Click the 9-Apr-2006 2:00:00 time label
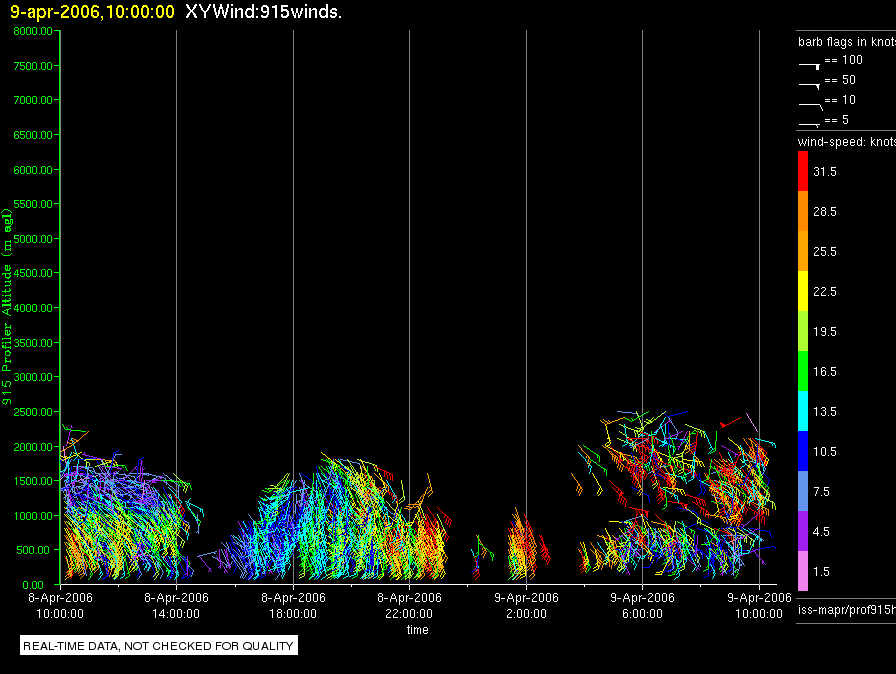Viewport: 896px width, 674px height. coord(526,604)
